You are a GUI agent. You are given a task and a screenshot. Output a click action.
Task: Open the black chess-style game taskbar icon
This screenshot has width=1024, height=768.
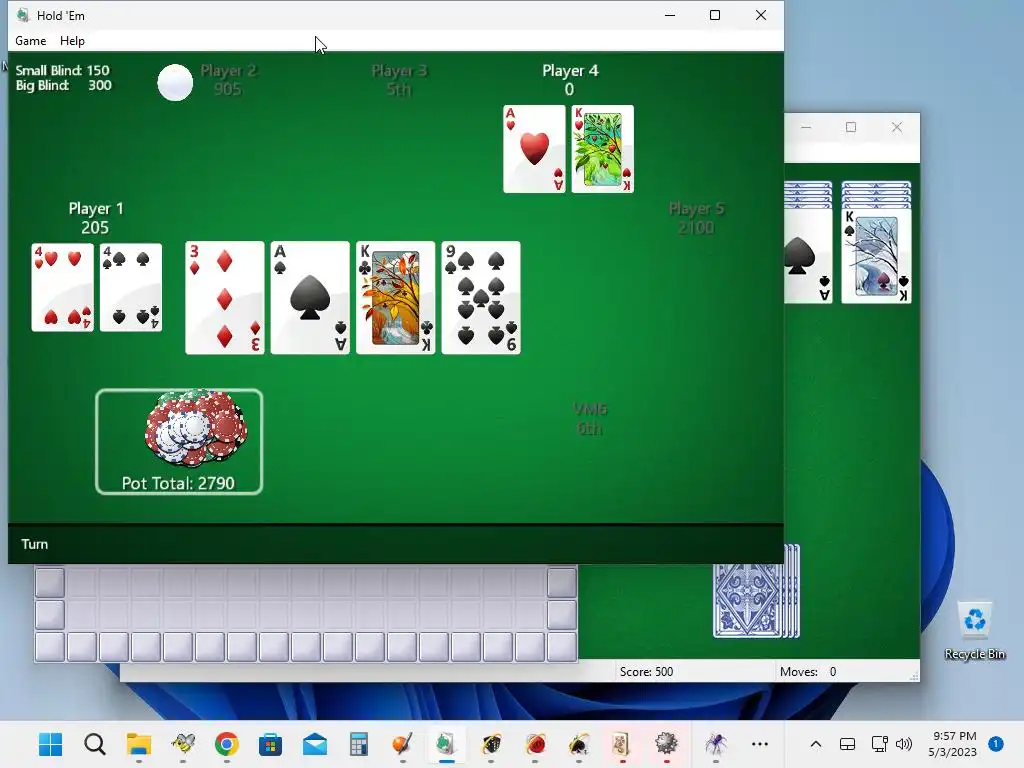490,744
